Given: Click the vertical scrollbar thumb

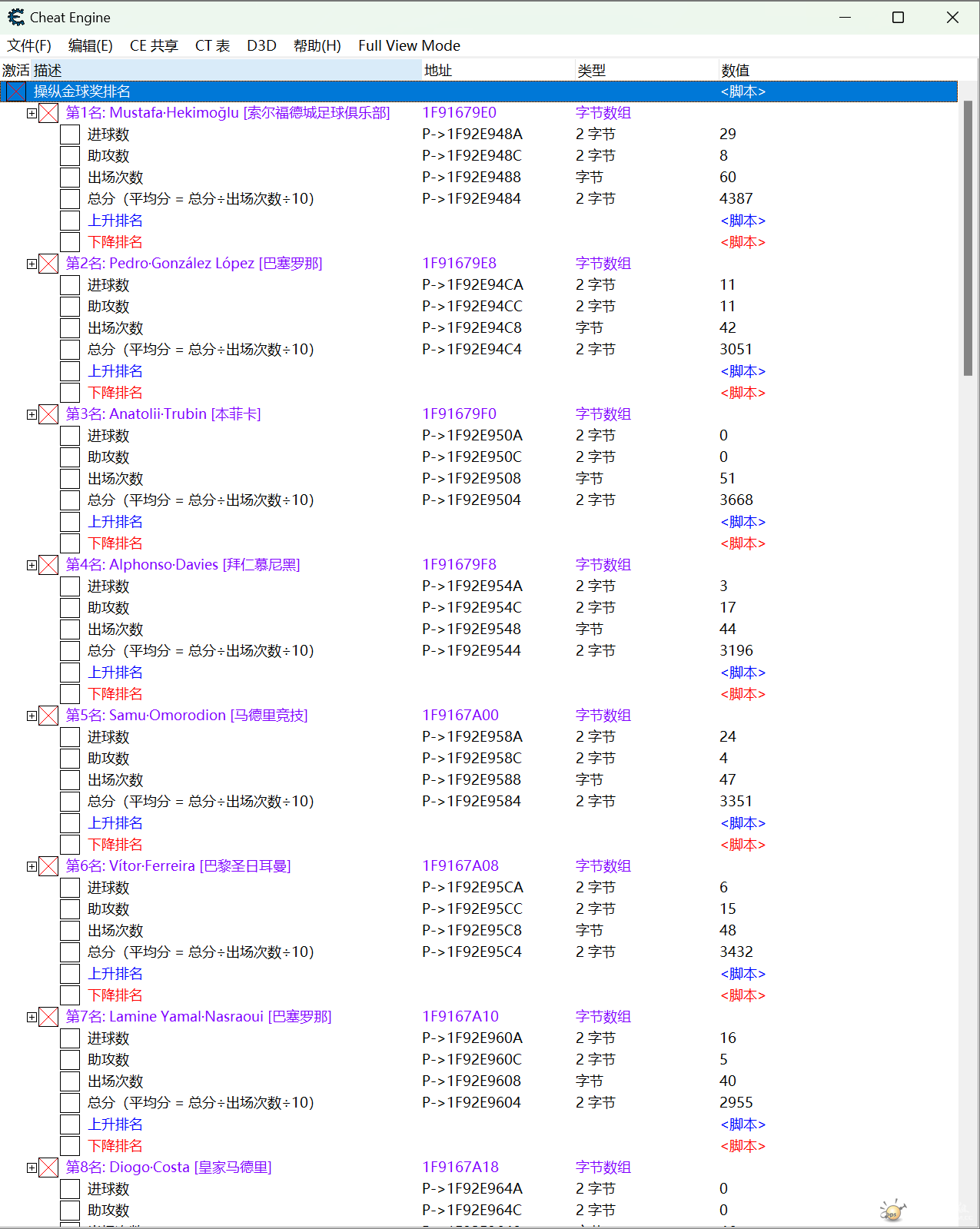Looking at the screenshot, I should tap(968, 238).
